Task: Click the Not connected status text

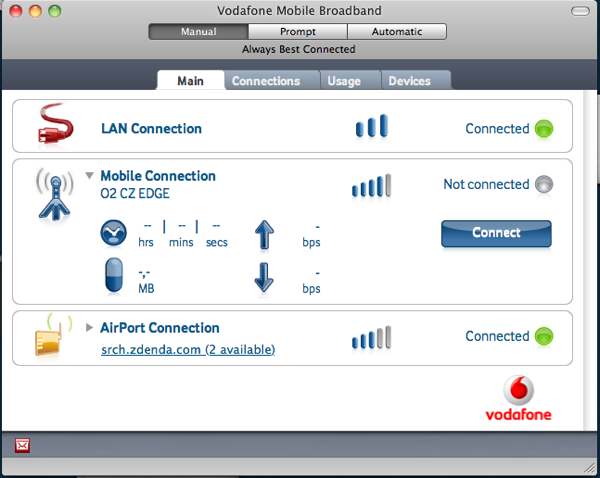Action: pos(486,184)
